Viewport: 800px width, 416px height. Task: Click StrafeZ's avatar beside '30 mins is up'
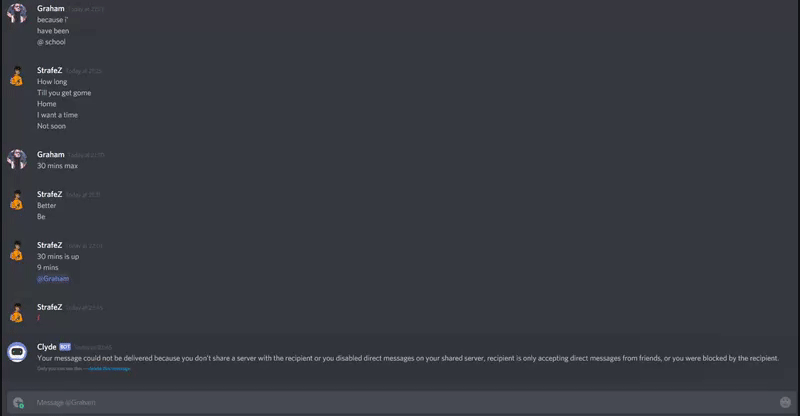(17, 250)
